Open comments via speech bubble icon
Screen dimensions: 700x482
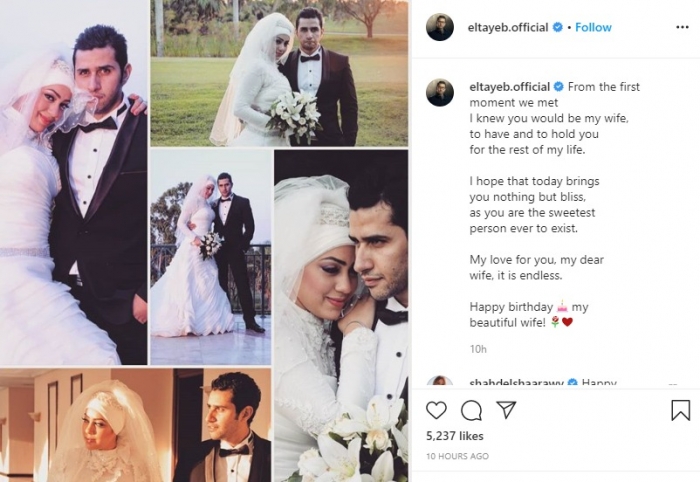point(471,411)
